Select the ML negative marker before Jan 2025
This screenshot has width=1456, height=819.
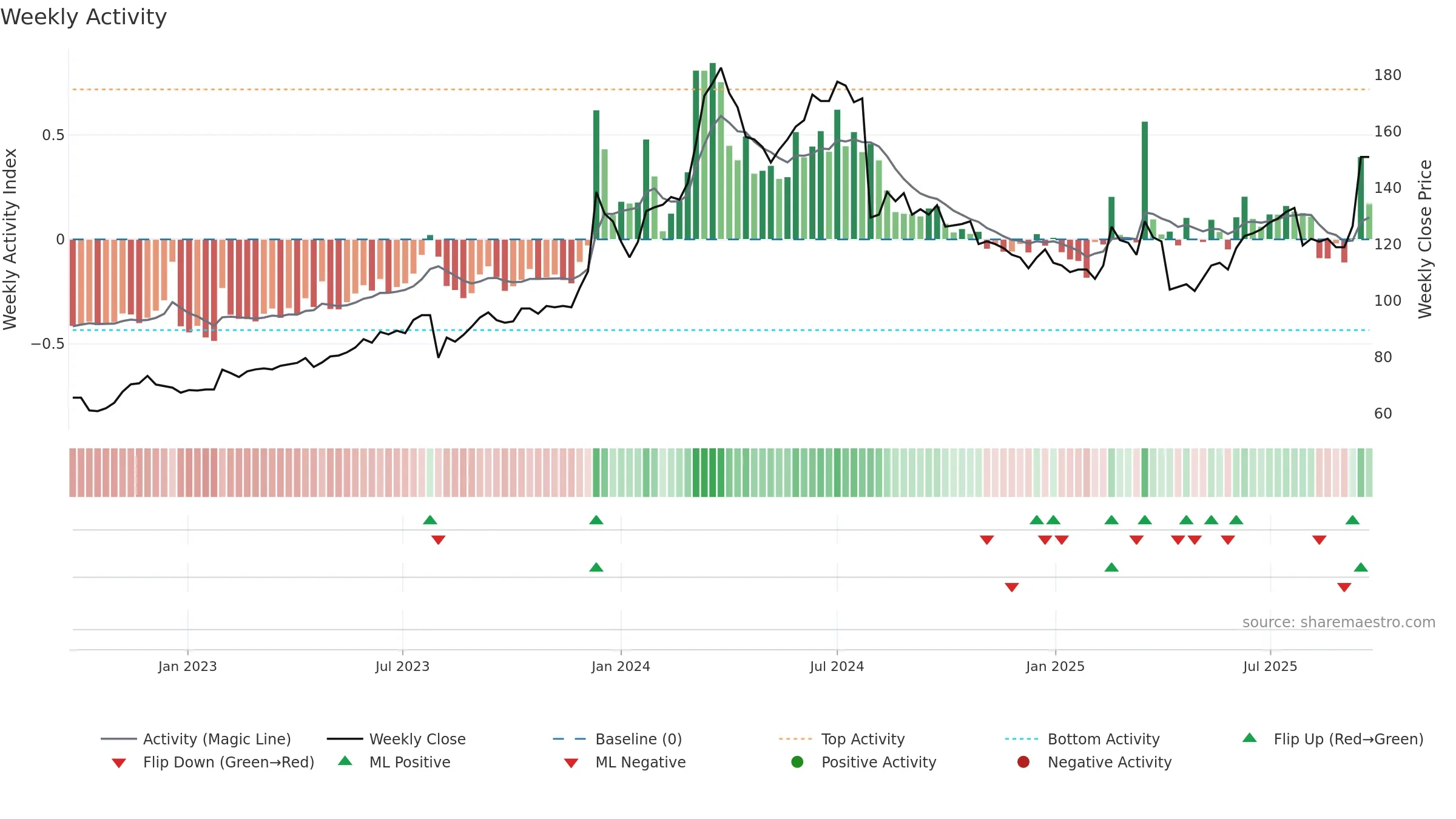coord(1012,587)
